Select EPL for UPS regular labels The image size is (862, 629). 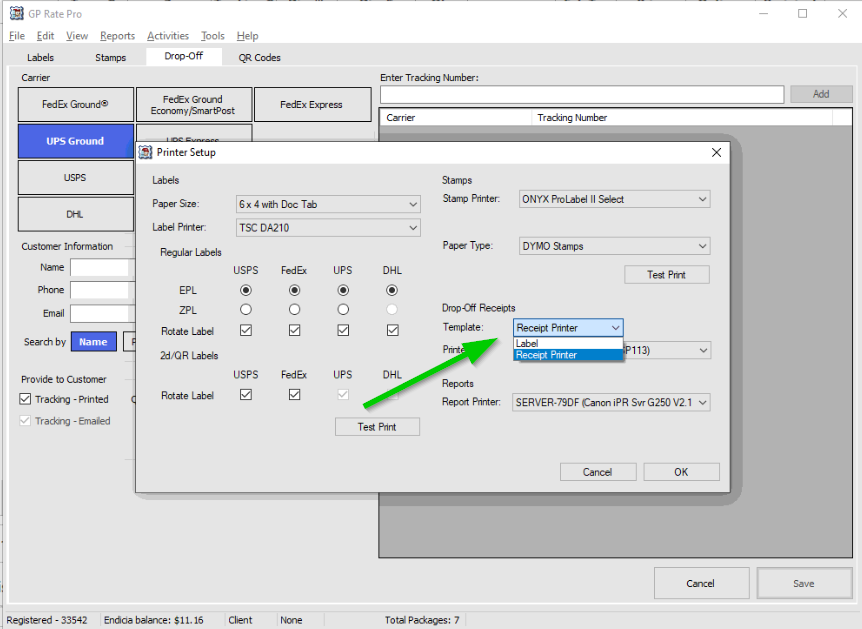(x=343, y=290)
